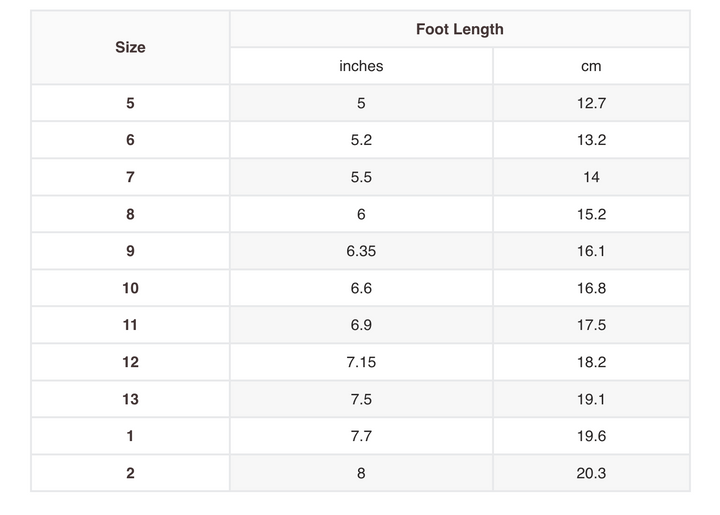Click the 13.2 cm value
Image resolution: width=720 pixels, height=515 pixels.
591,140
